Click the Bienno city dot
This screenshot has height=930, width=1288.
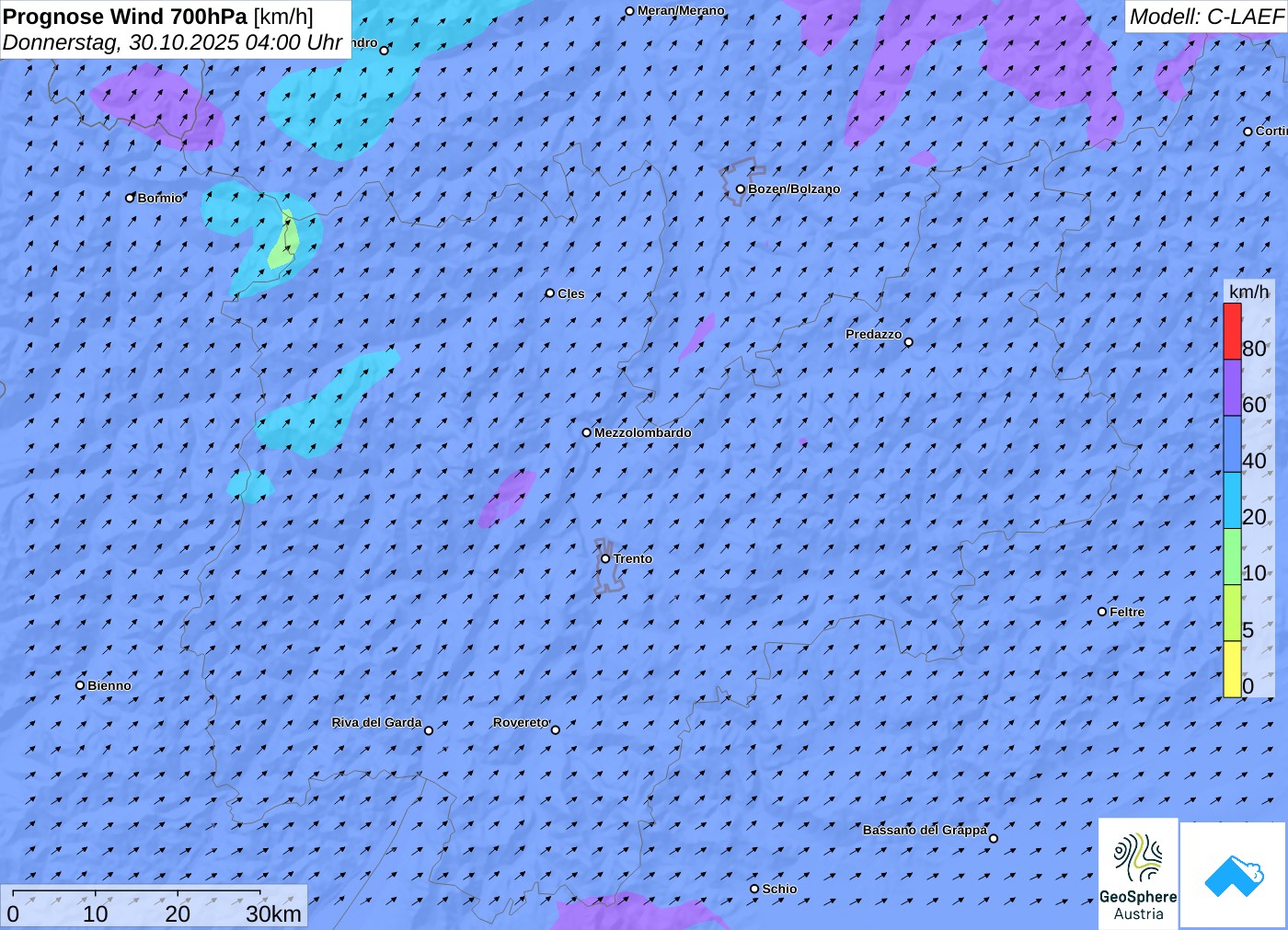[x=80, y=685]
